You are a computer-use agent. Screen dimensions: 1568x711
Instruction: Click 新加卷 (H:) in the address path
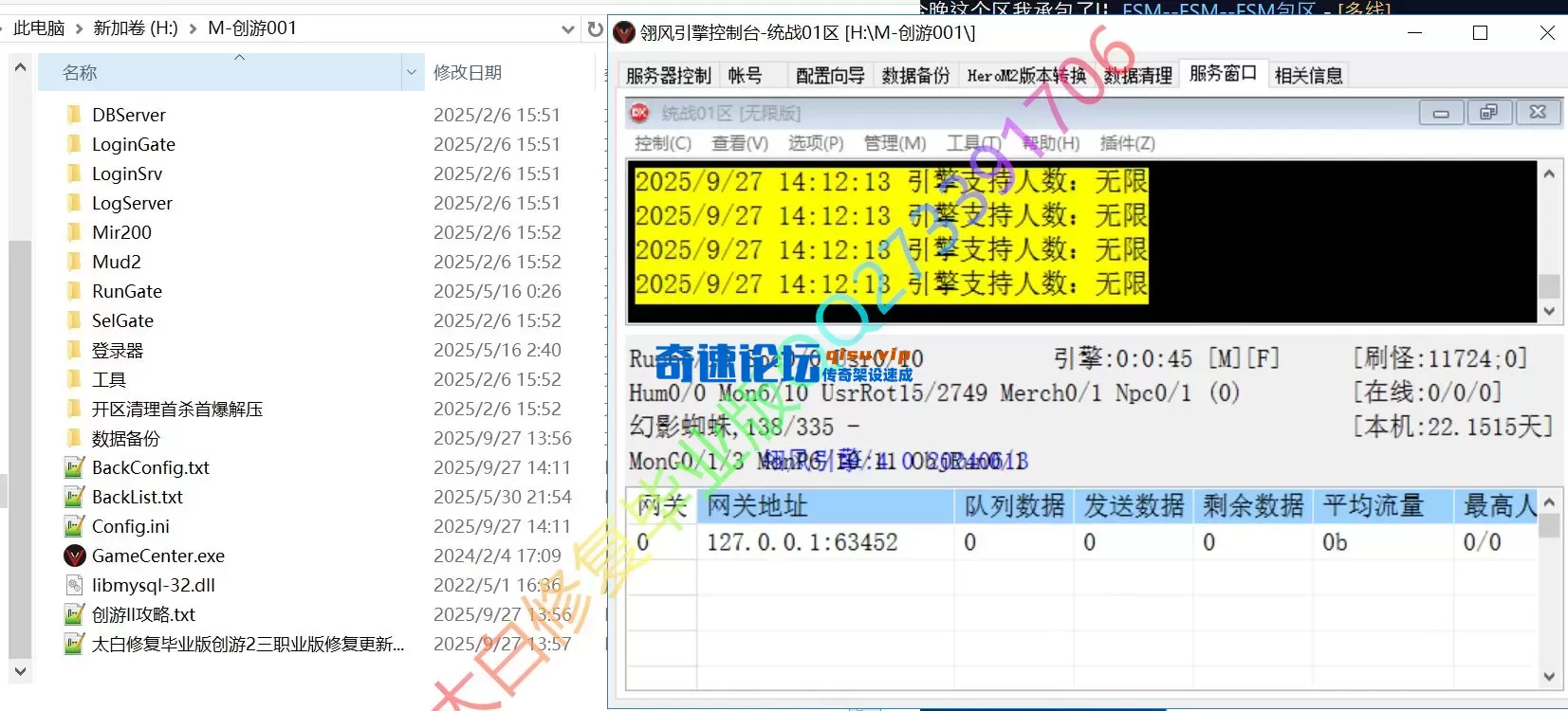click(x=136, y=28)
